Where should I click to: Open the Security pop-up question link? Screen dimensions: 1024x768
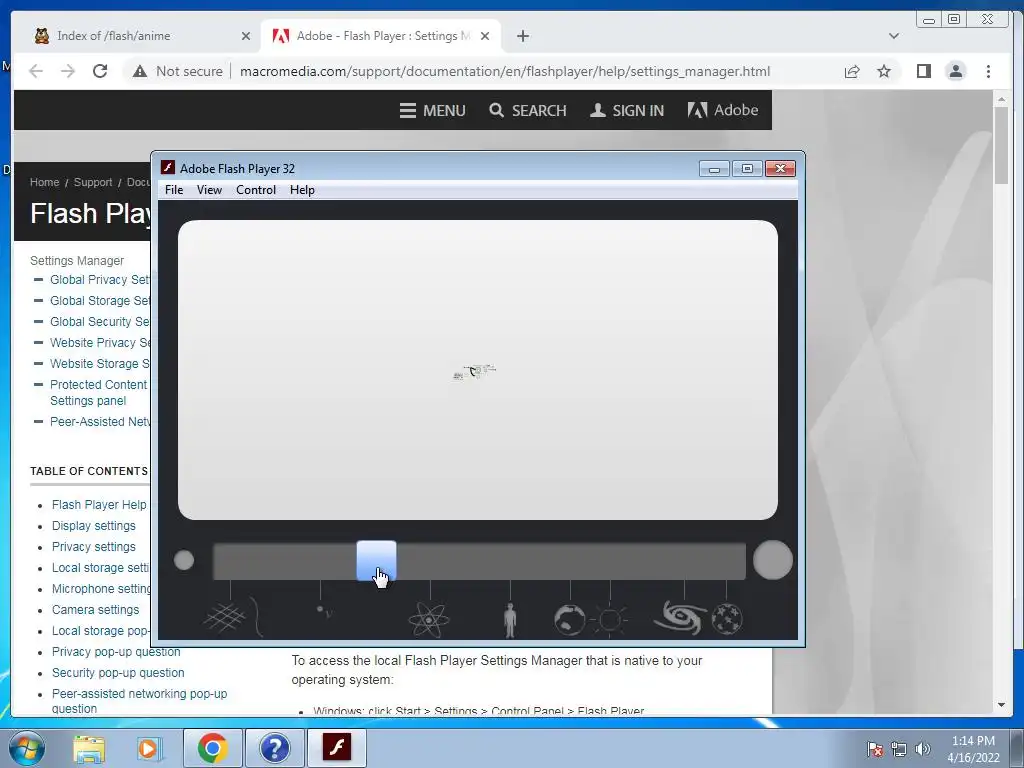118,673
